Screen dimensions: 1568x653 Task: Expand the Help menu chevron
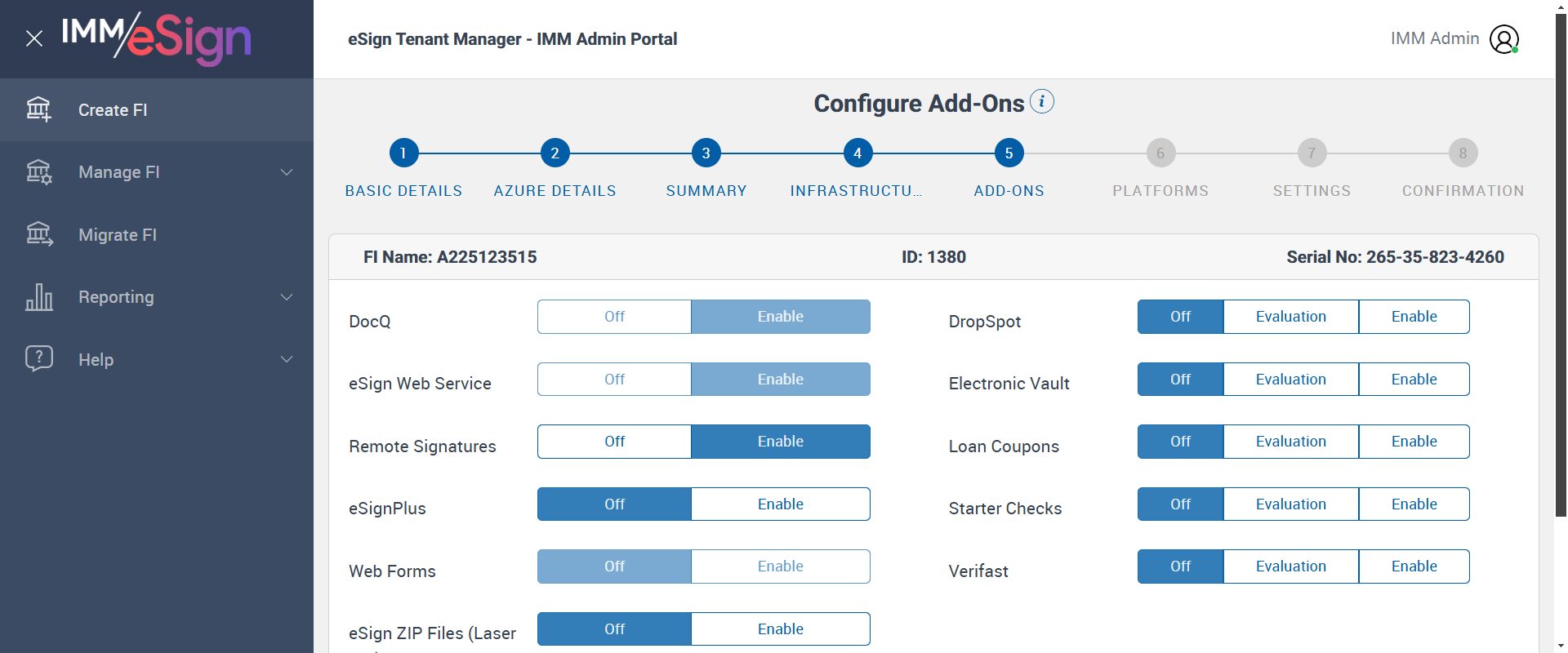coord(287,359)
